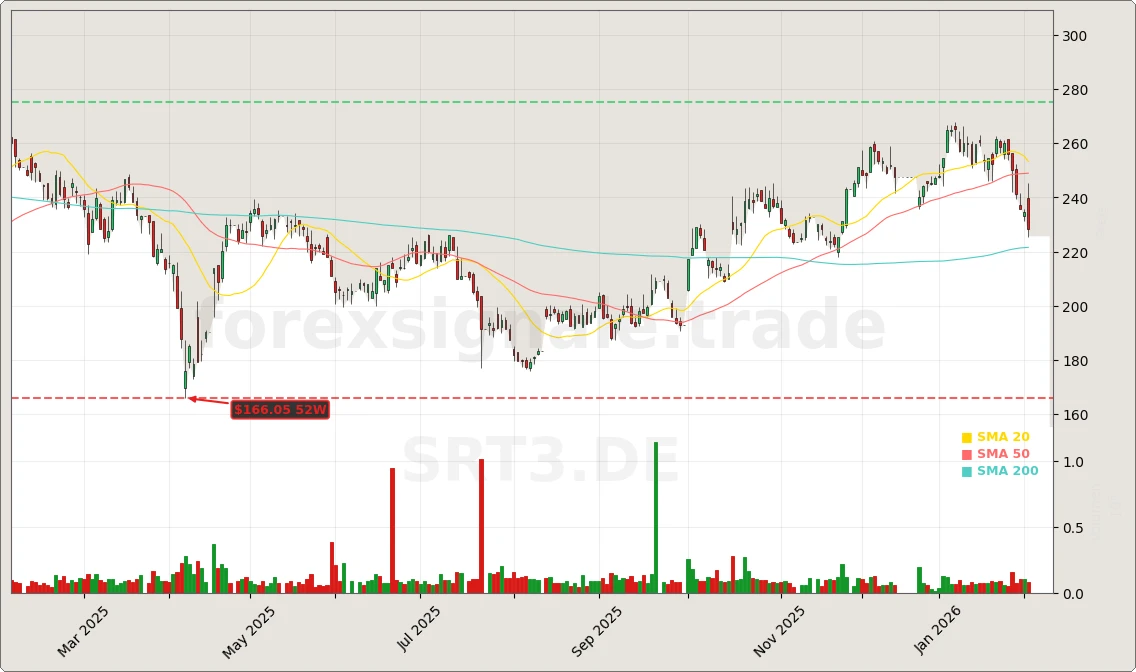Image resolution: width=1136 pixels, height=672 pixels.
Task: Click the 0.5 volume axis label
Action: 1072,528
